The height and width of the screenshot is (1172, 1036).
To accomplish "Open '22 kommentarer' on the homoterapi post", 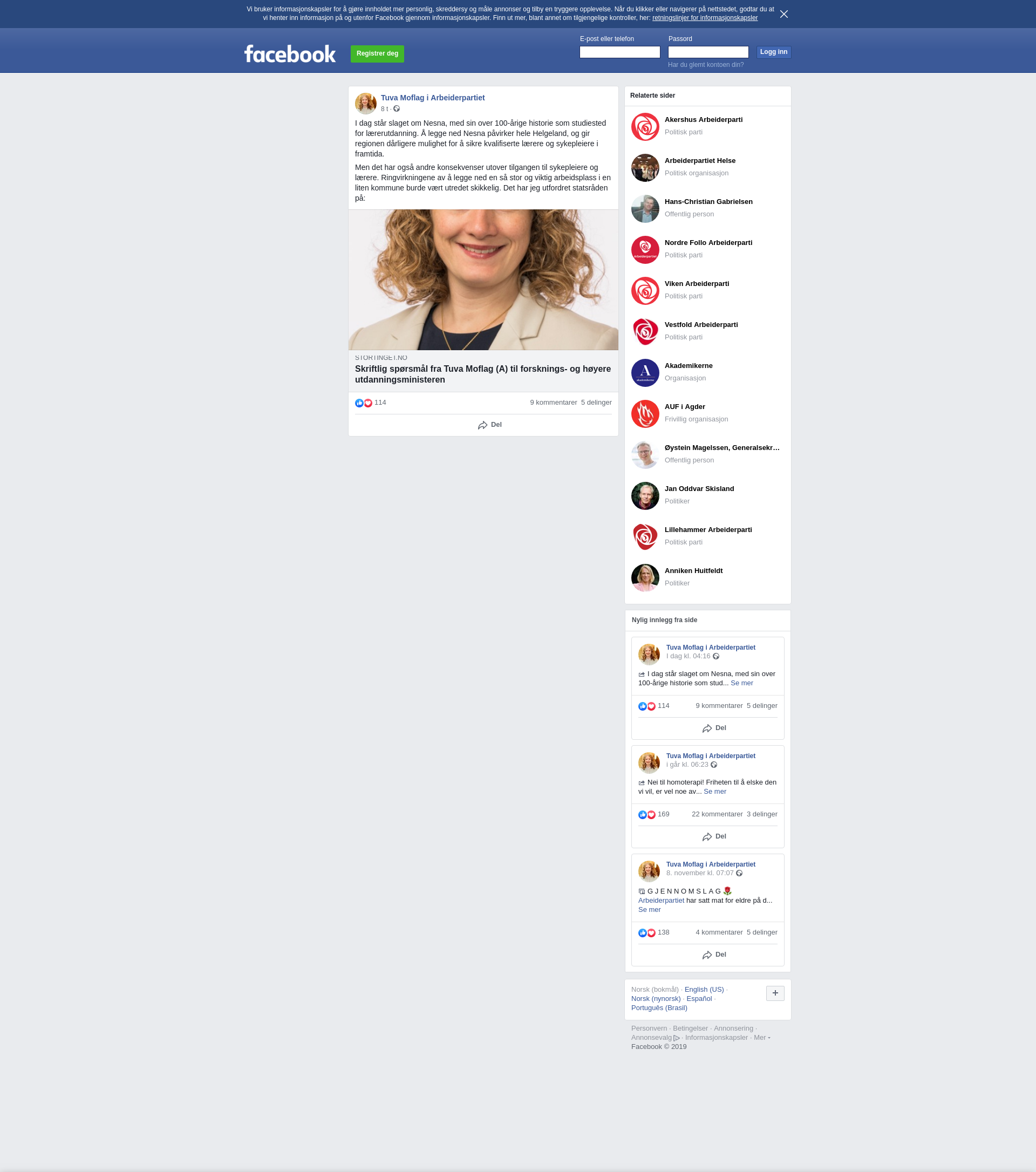I will click(x=717, y=814).
